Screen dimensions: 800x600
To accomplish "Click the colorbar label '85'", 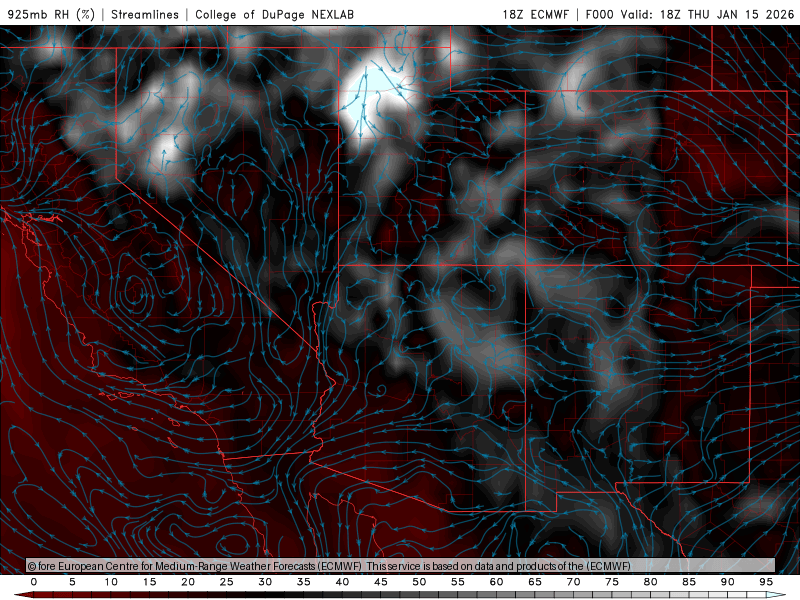I will pos(689,582).
